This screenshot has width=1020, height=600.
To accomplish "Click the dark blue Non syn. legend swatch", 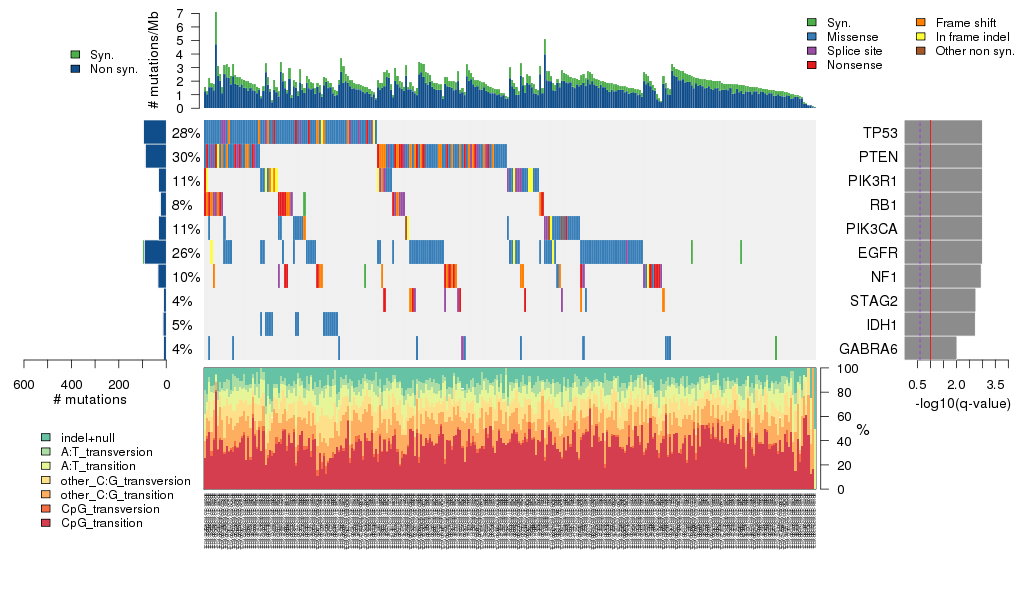I will click(76, 69).
